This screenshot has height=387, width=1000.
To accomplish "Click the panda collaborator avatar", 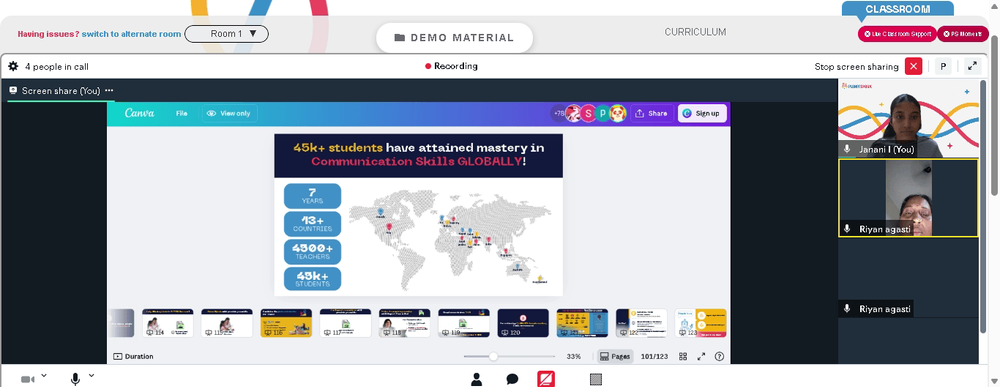I will point(617,113).
